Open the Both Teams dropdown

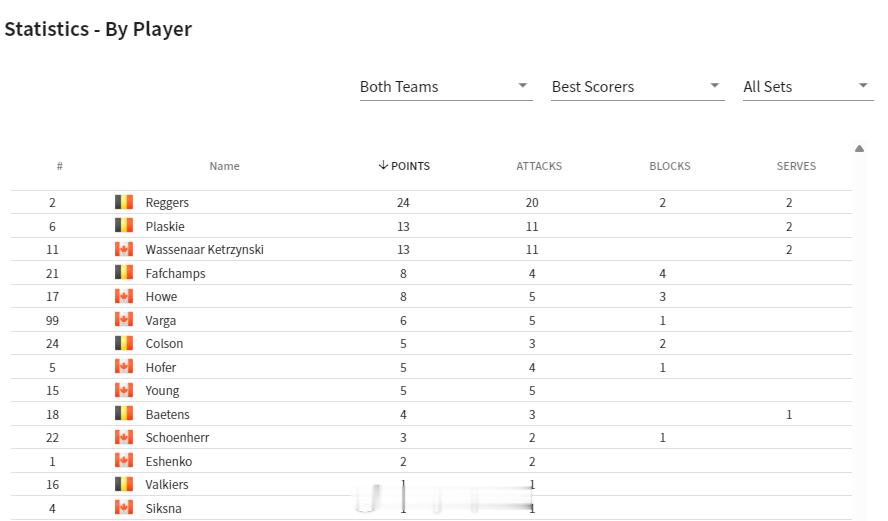coord(446,87)
